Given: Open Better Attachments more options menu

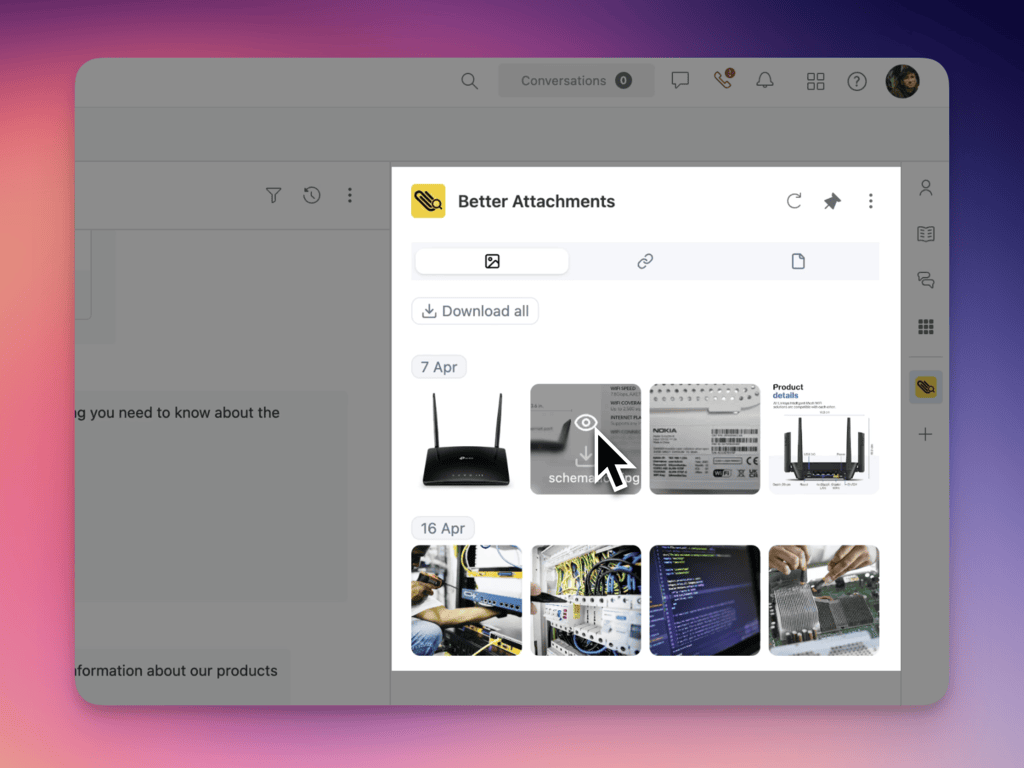Looking at the screenshot, I should (x=870, y=201).
